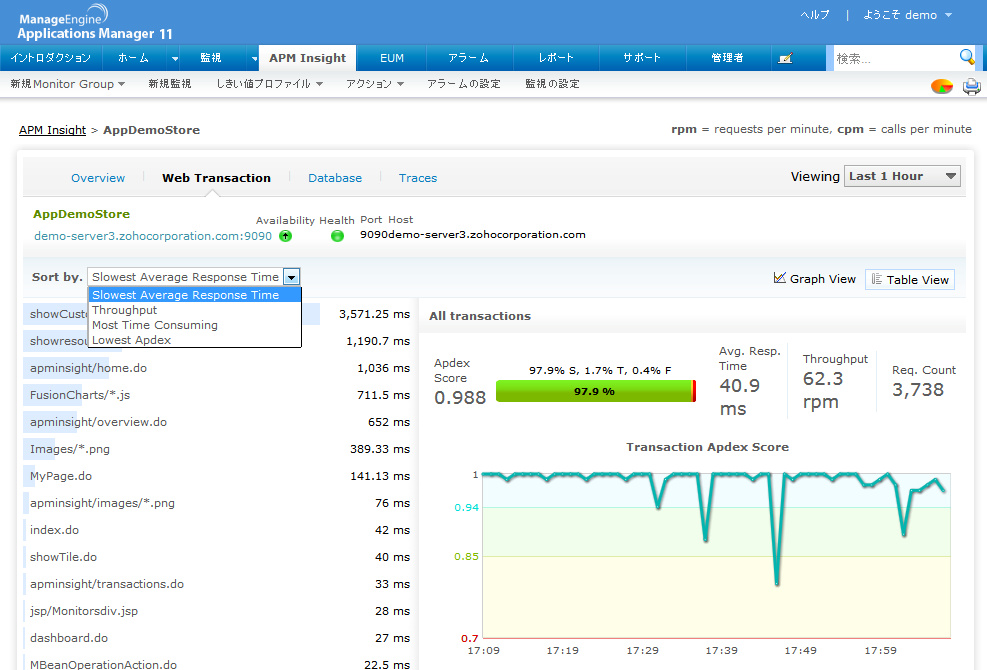
Task: Choose Lowest Apdex sort option
Action: [131, 340]
